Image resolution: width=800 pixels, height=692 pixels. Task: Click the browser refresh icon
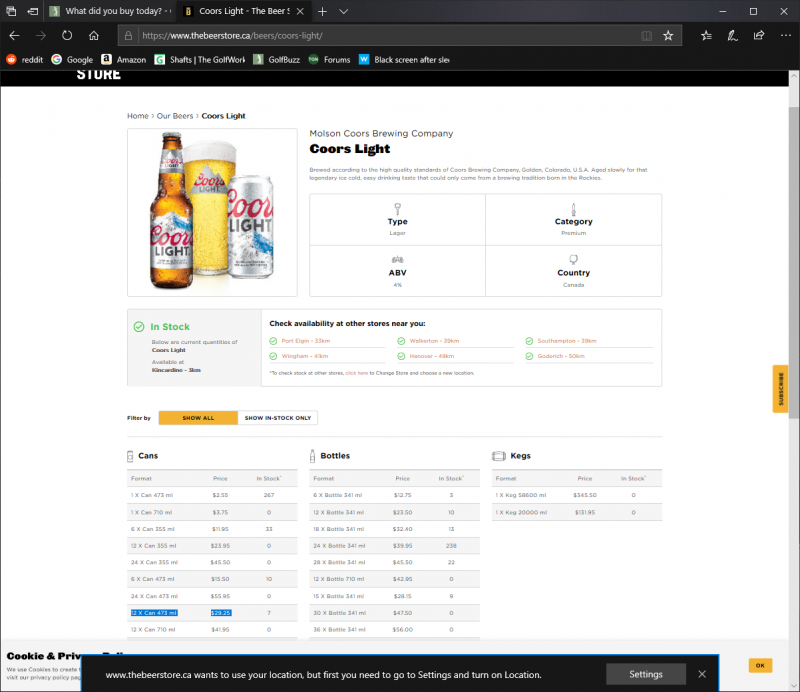click(67, 35)
